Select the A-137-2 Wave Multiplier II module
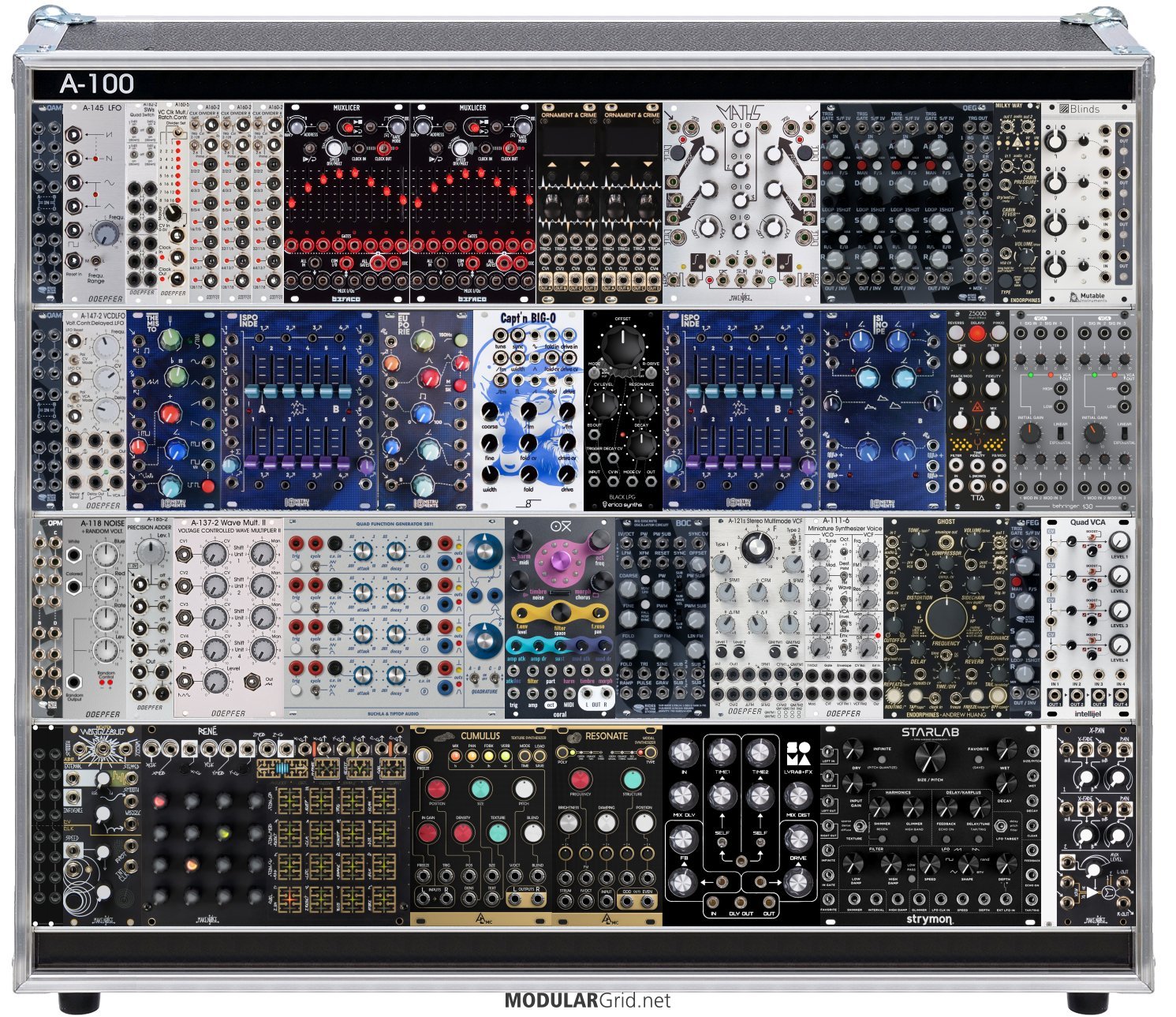The image size is (1176, 1017). coord(229,618)
